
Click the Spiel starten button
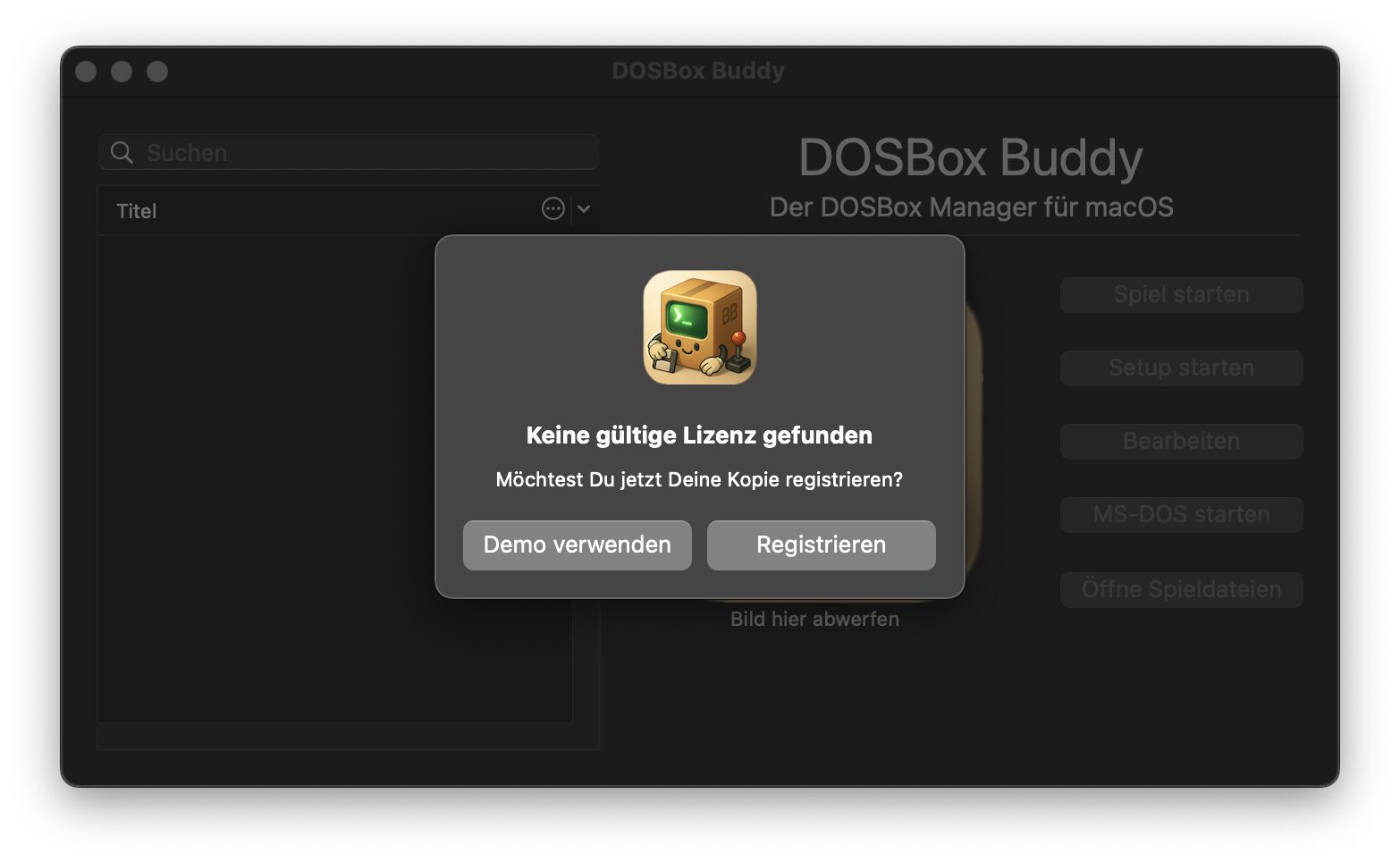(1180, 294)
